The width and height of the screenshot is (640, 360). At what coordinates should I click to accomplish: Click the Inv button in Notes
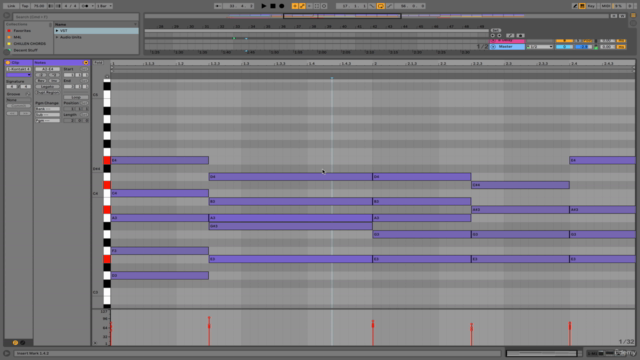pyautogui.click(x=54, y=81)
